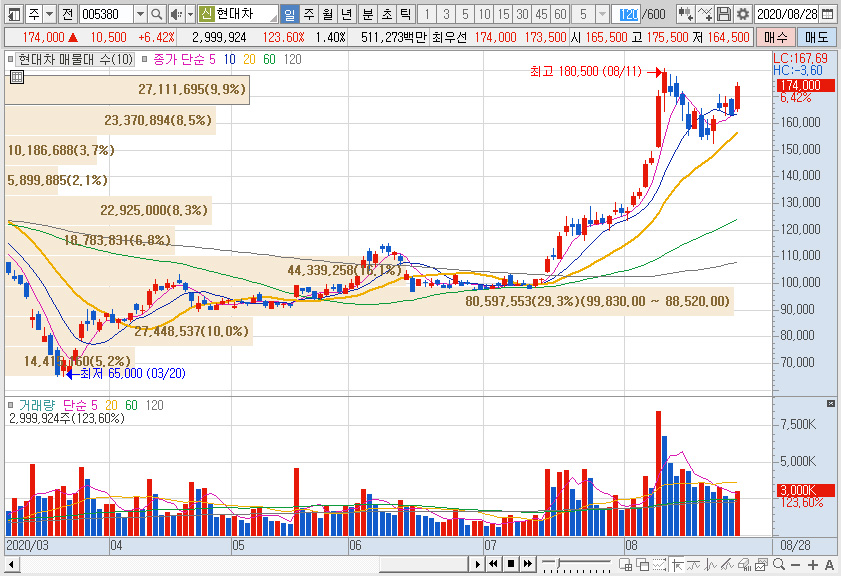The width and height of the screenshot is (841, 576).
Task: Select the 월 monthly chart period
Action: pyautogui.click(x=328, y=14)
